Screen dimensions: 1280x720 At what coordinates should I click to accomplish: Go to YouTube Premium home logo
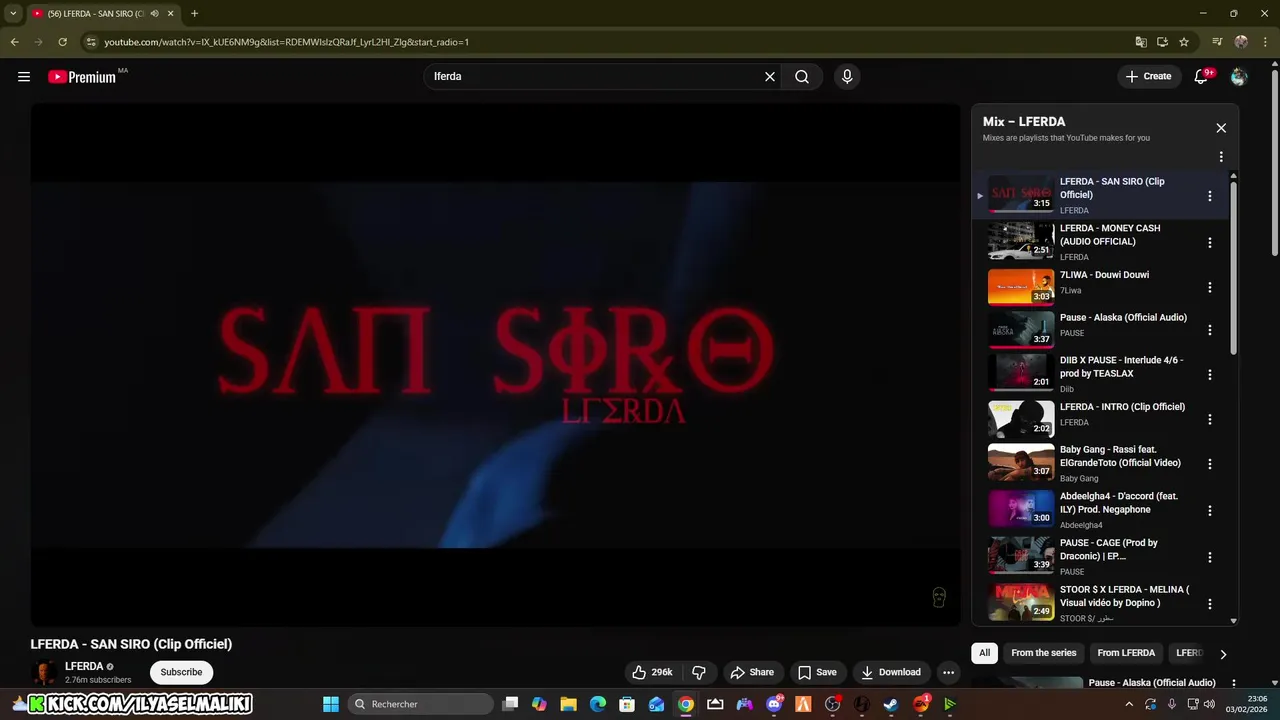pos(82,77)
